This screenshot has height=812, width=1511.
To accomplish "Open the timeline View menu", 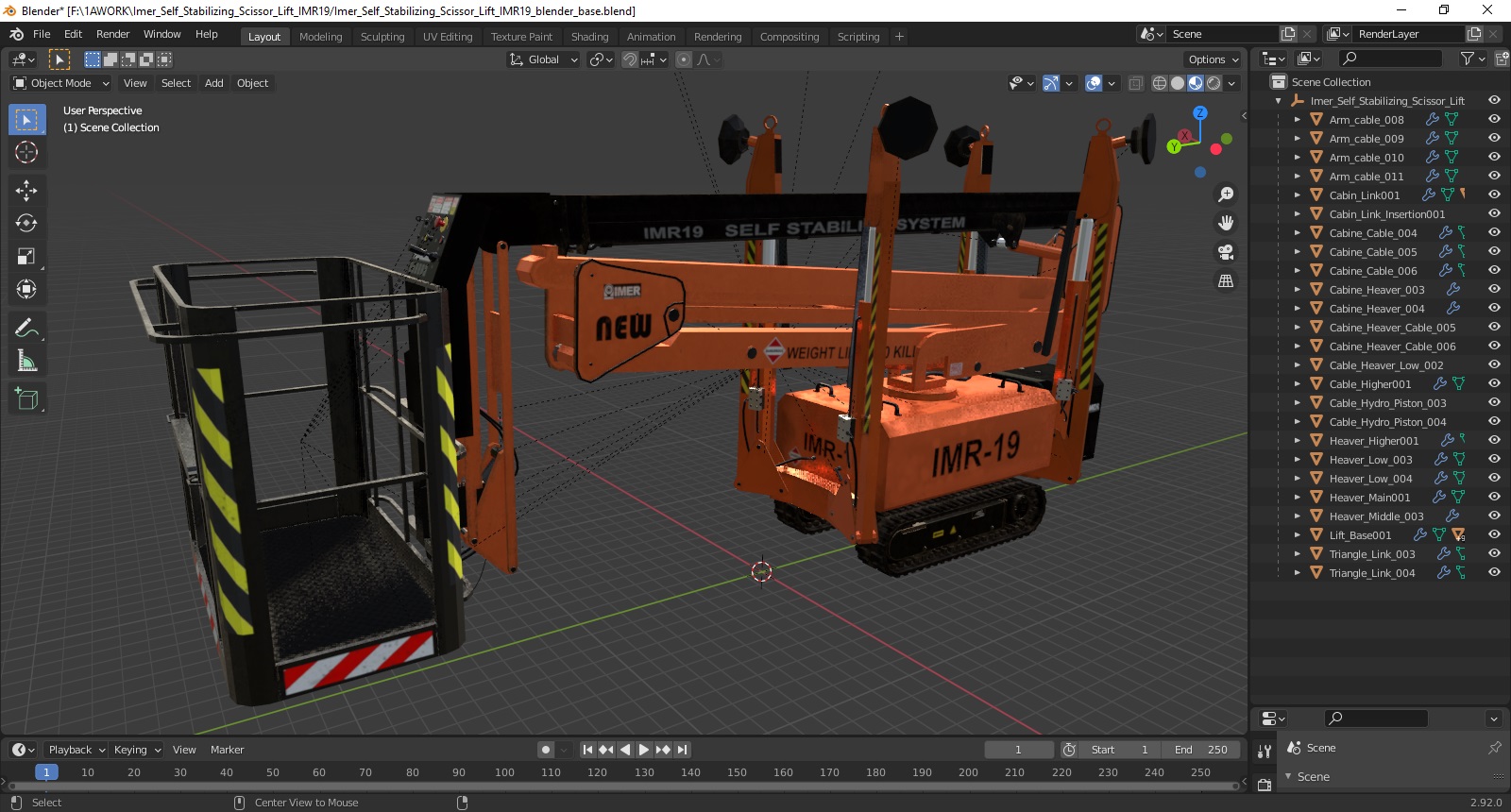I will pos(184,750).
